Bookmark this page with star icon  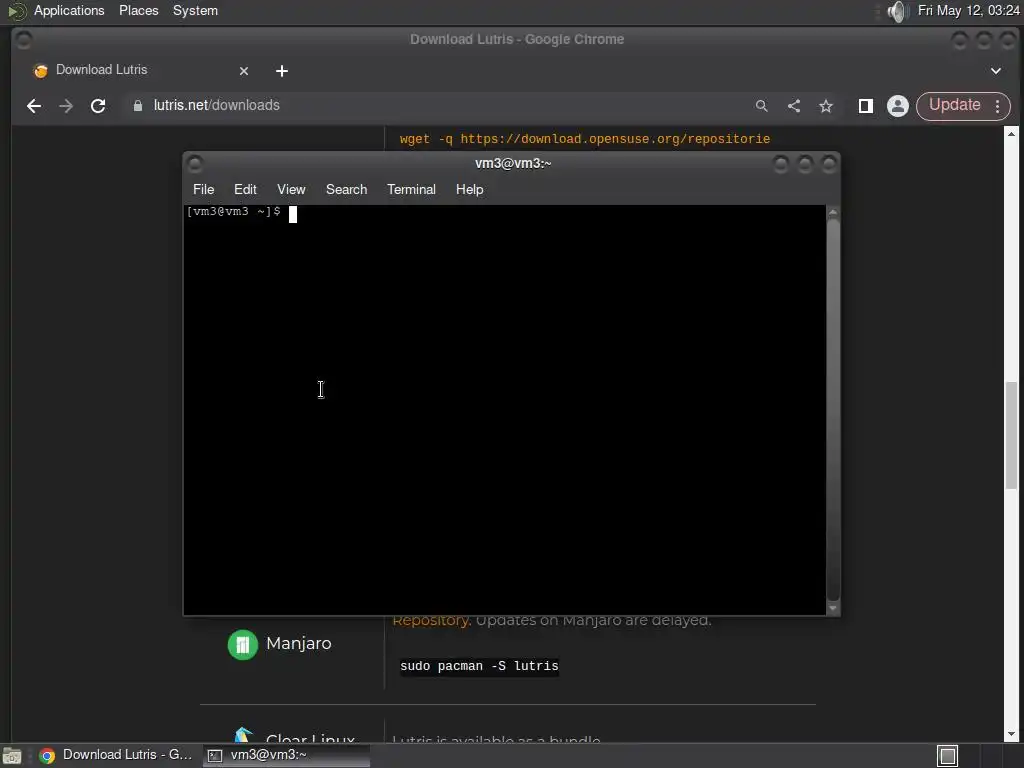point(826,106)
